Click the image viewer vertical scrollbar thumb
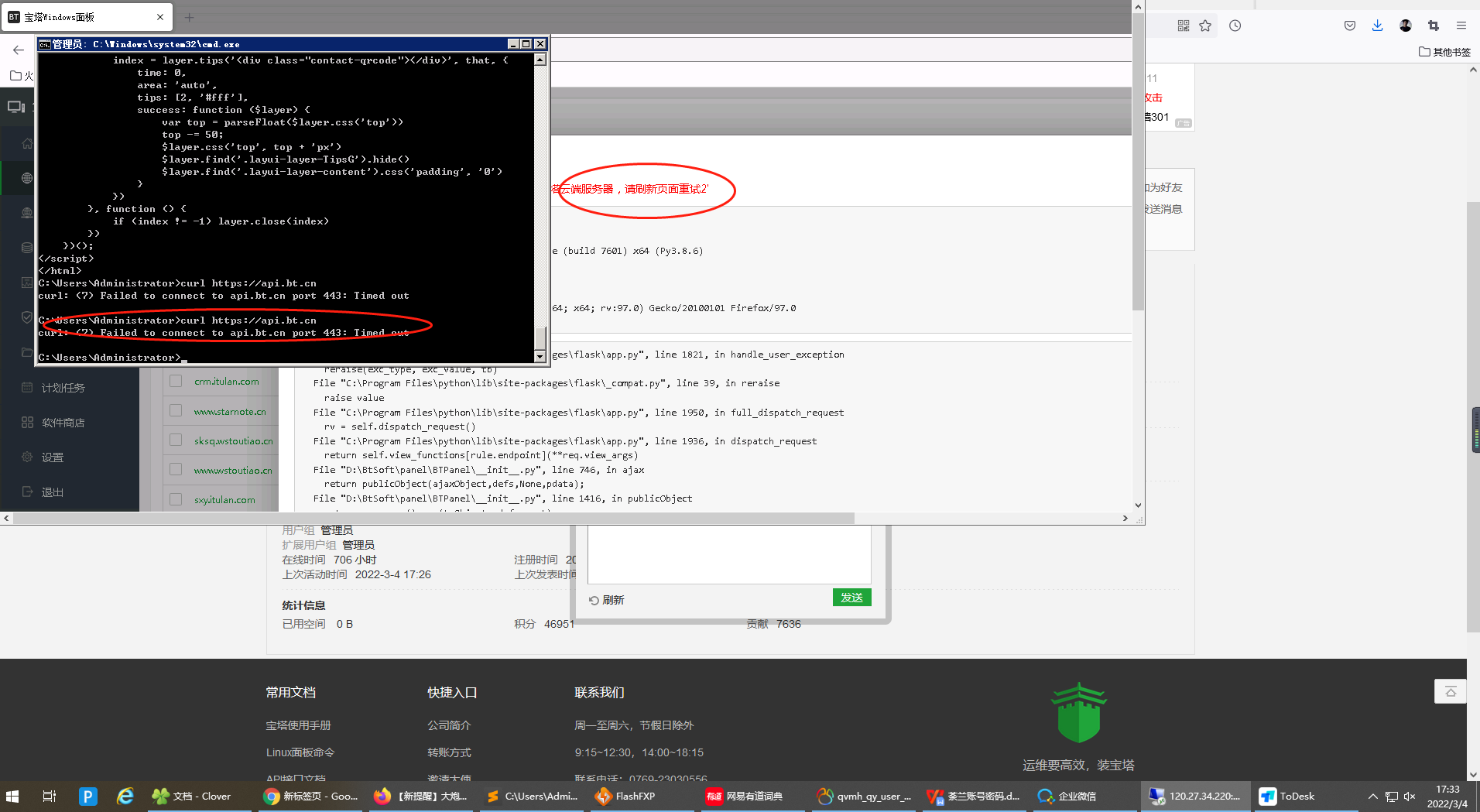Screen dimensions: 1480x812 point(1138,161)
